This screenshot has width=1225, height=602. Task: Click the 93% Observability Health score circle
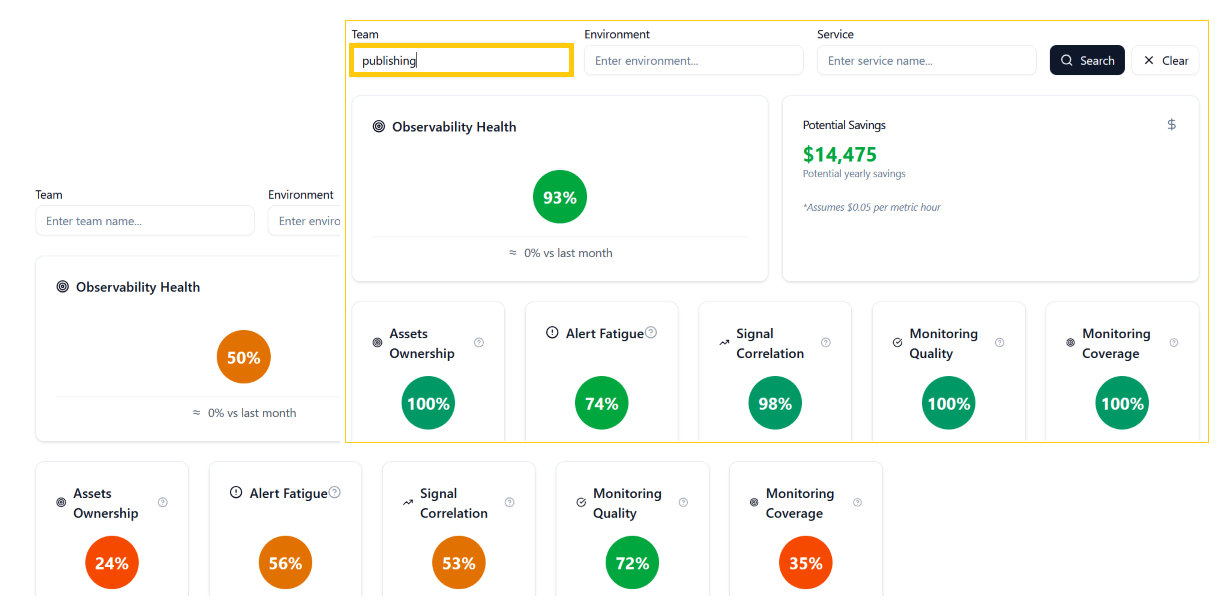coord(560,198)
